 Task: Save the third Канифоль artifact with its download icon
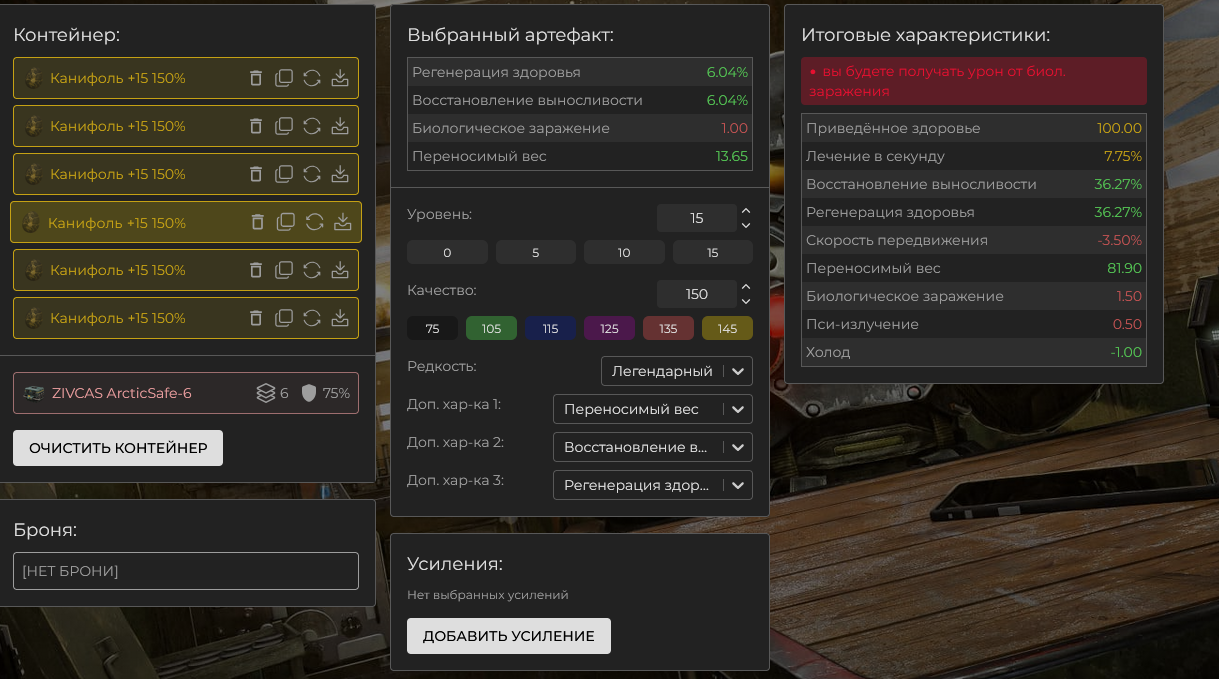pyautogui.click(x=340, y=174)
